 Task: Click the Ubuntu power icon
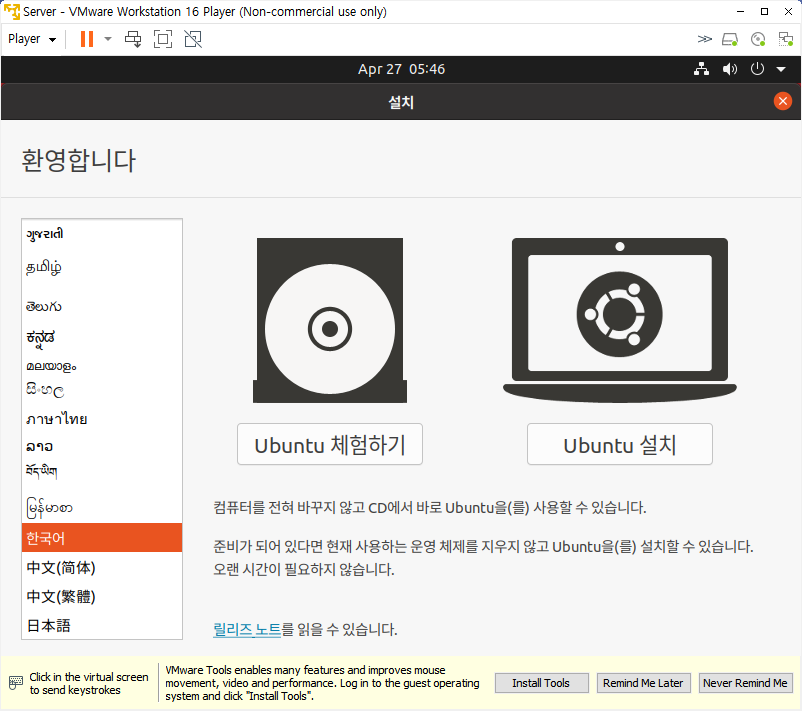[757, 69]
